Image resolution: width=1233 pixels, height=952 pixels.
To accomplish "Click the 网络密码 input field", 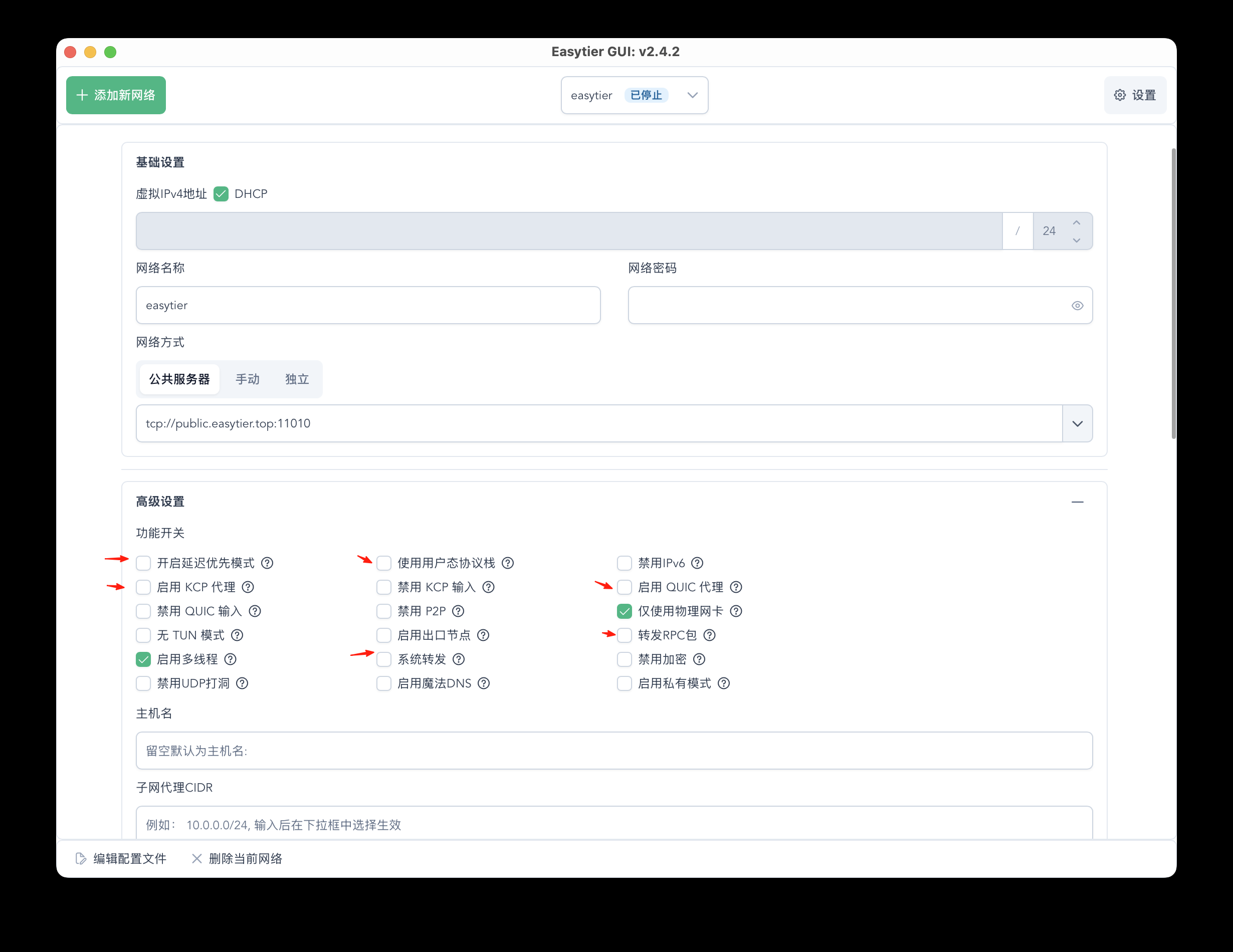I will tap(860, 305).
